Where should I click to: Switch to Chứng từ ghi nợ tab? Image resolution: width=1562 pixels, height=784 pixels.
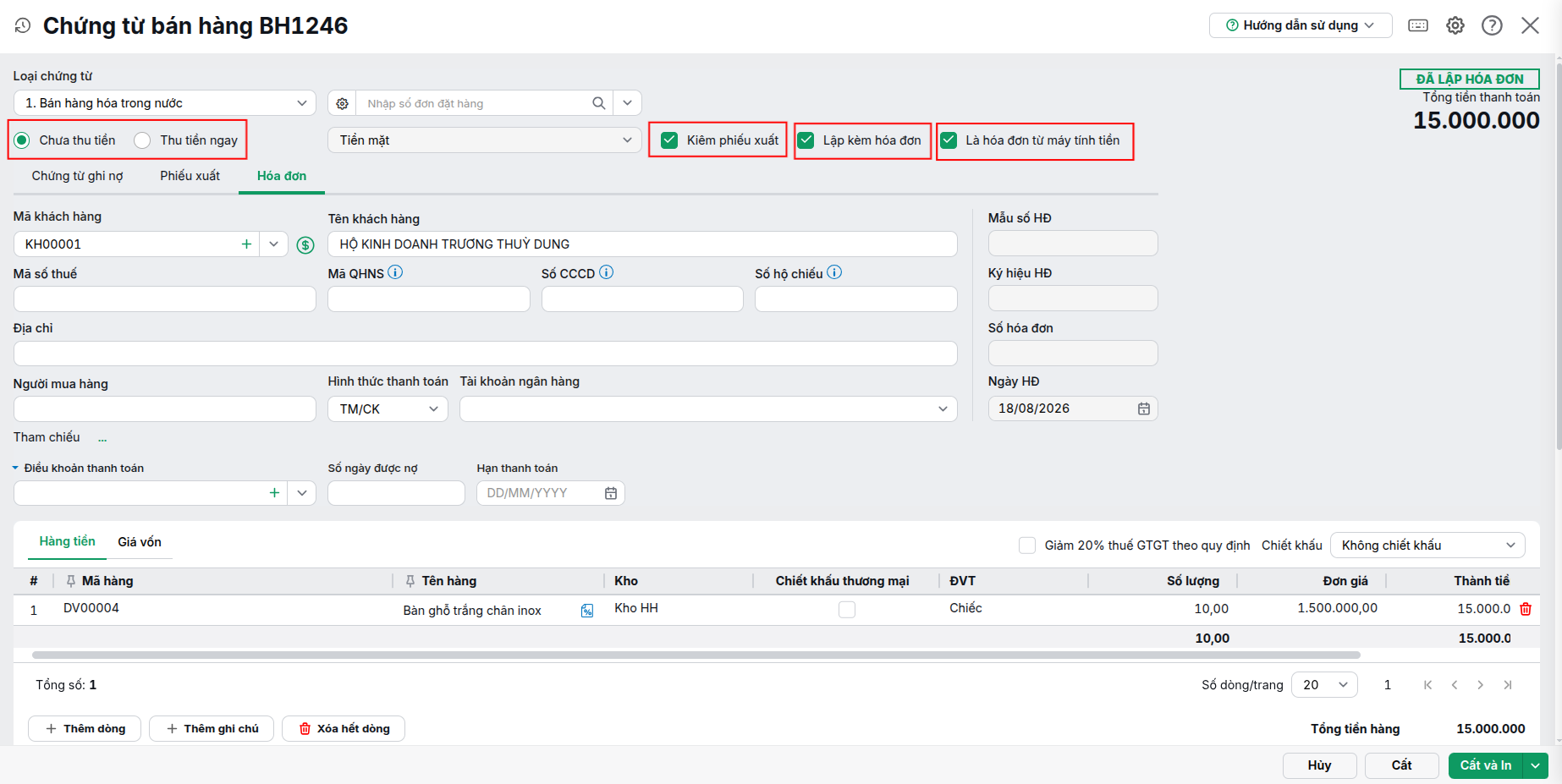[78, 176]
